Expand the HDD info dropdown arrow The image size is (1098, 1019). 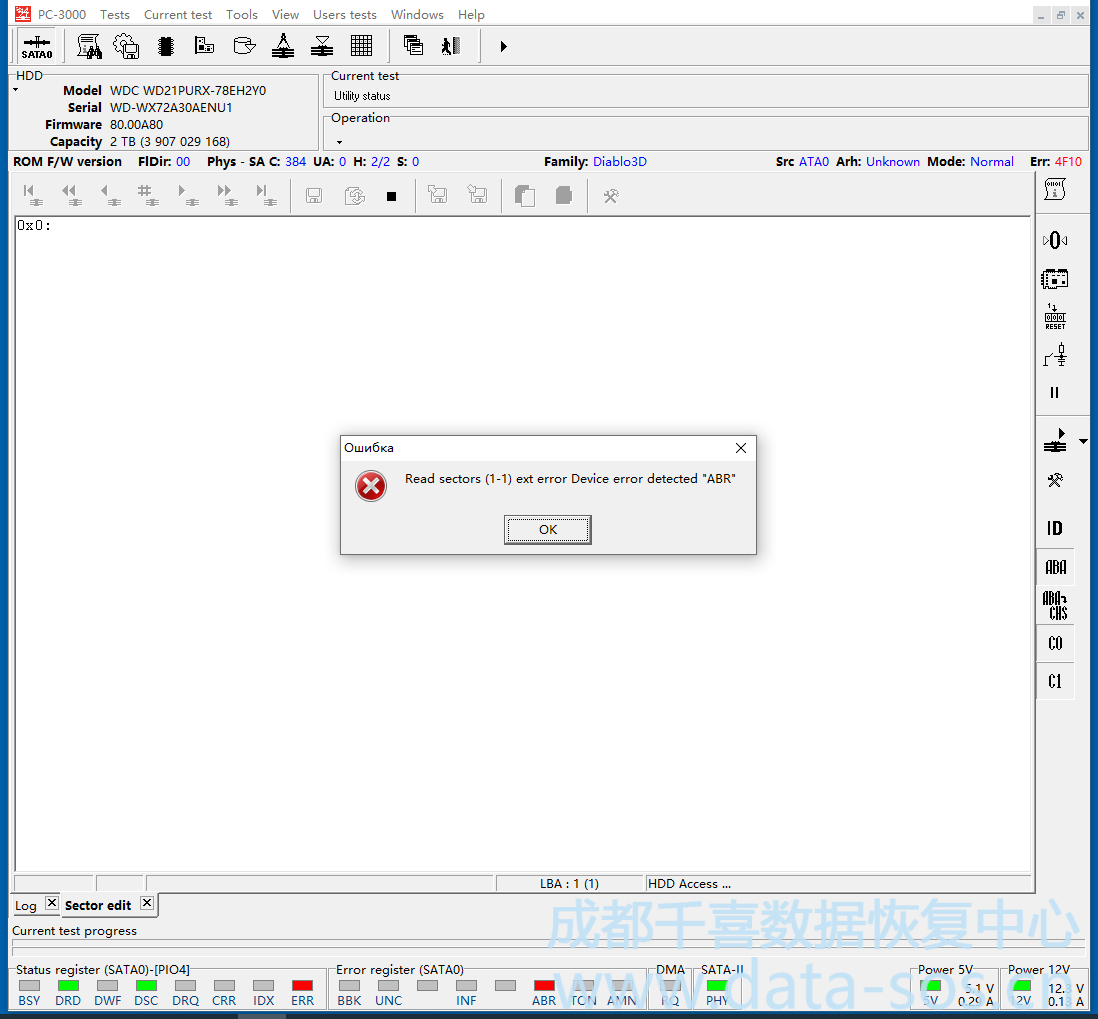tap(16, 91)
